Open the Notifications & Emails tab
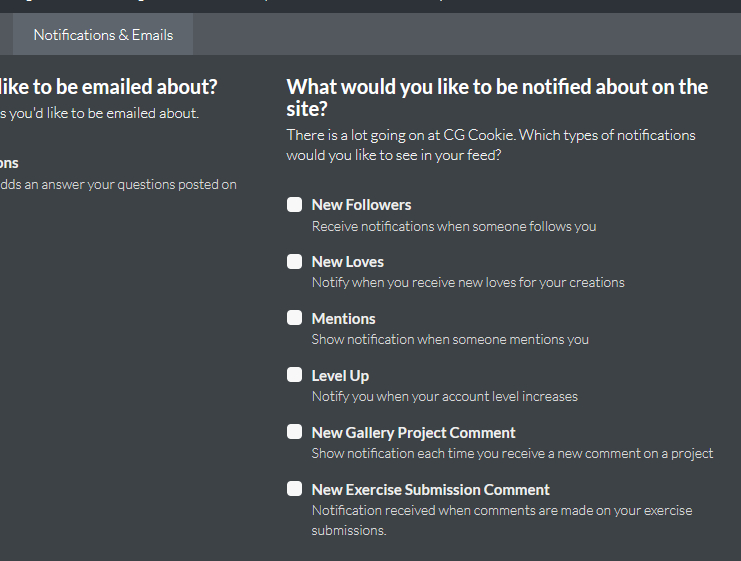This screenshot has width=741, height=561. click(103, 35)
